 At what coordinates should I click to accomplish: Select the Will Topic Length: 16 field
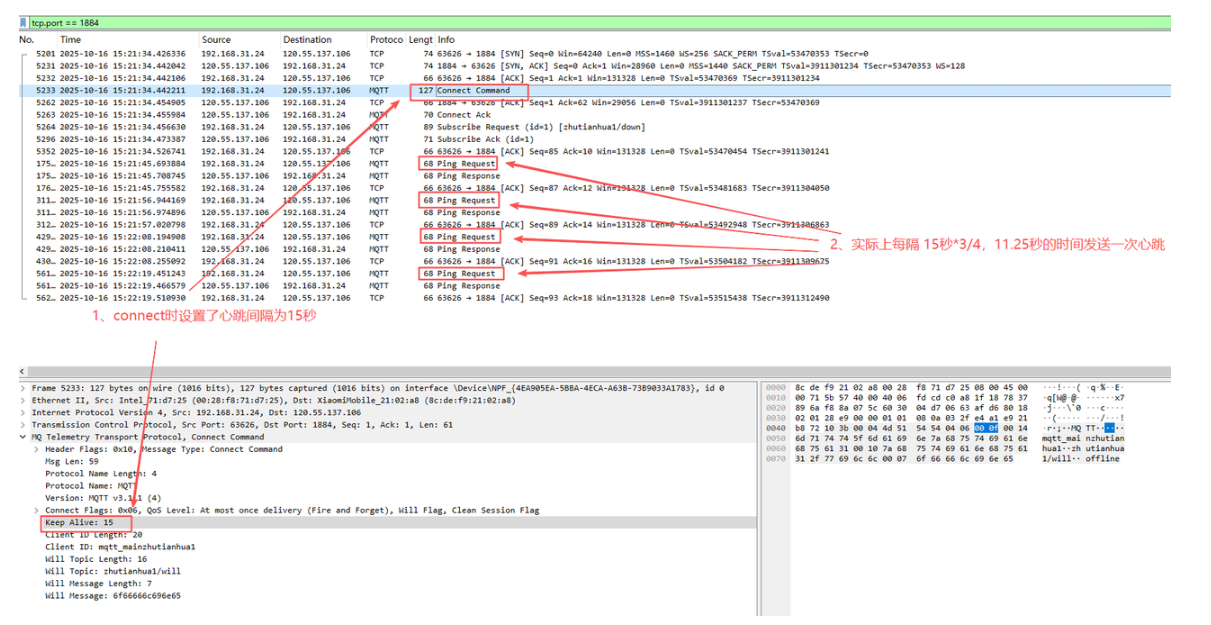click(95, 559)
